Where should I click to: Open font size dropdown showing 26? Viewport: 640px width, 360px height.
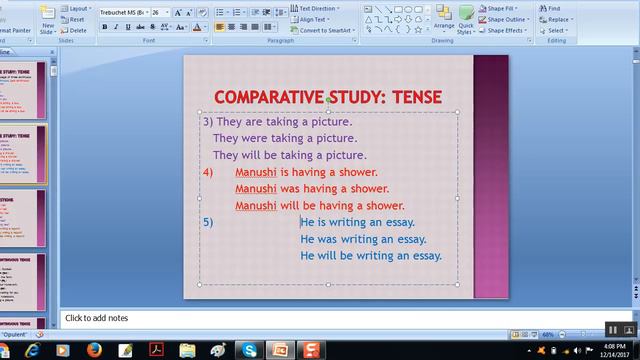(x=160, y=13)
